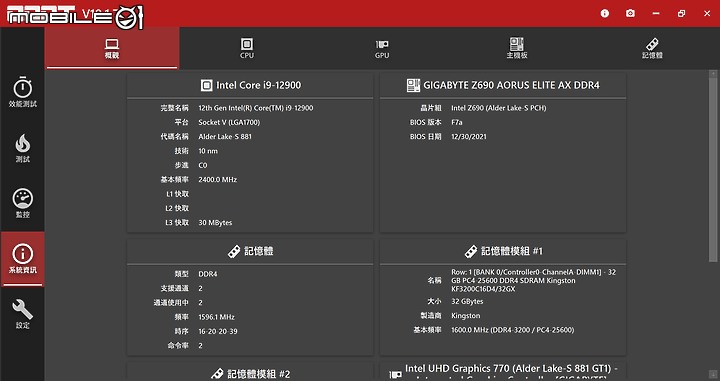Switch to the 概觀 overview tab
Screen dimensions: 720x381
112,48
